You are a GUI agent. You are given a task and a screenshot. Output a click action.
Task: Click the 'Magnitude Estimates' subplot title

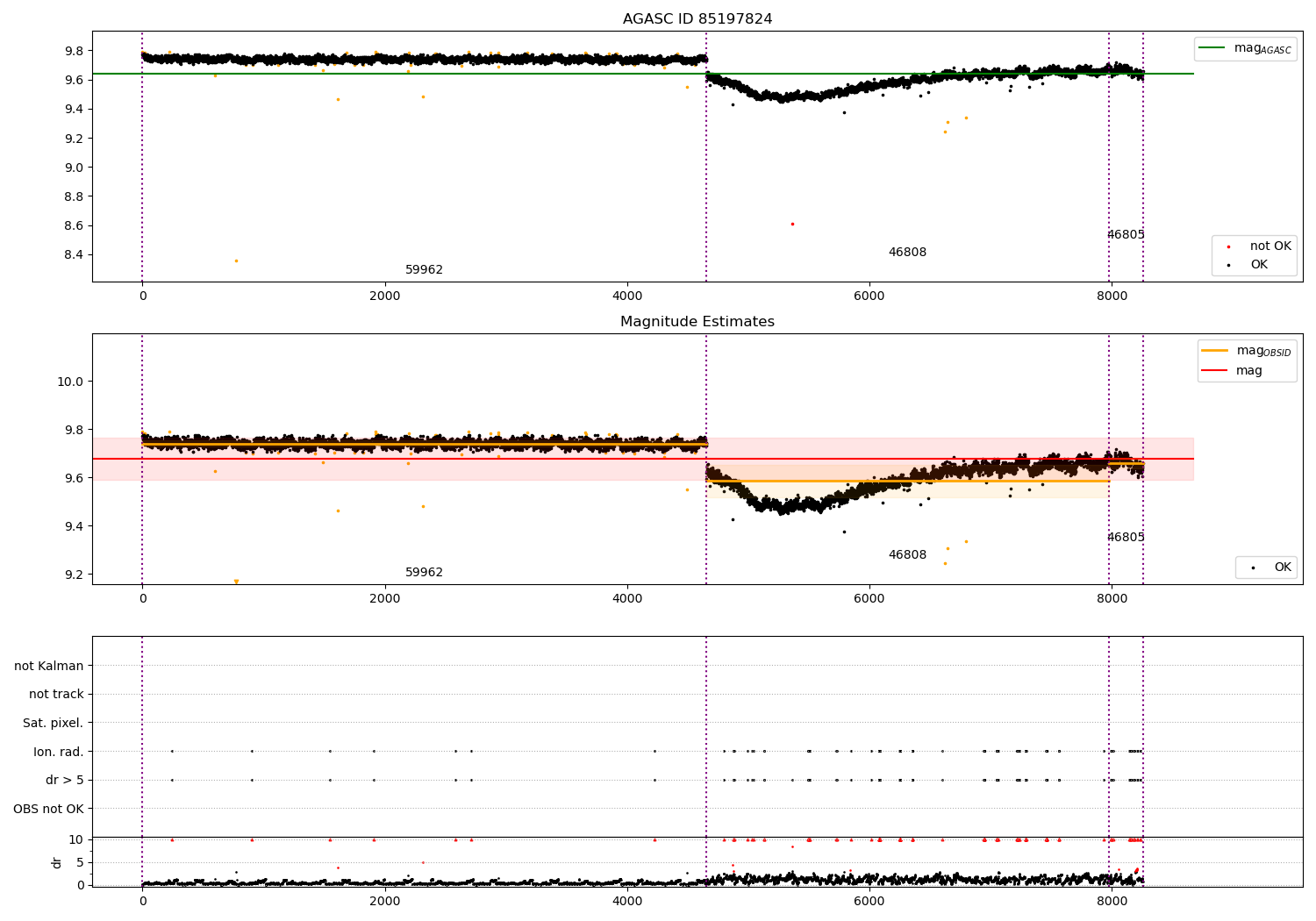click(x=697, y=322)
